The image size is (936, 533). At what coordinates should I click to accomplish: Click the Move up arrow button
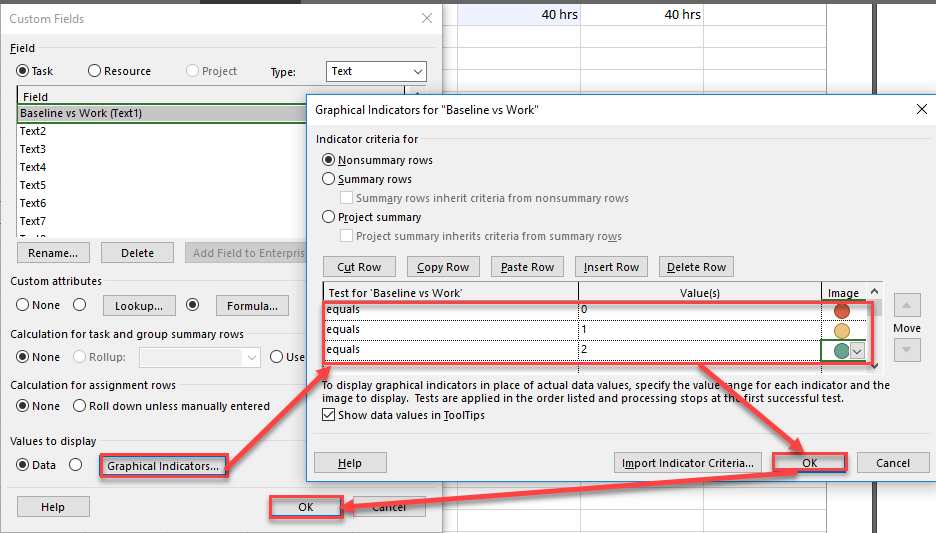(x=905, y=306)
